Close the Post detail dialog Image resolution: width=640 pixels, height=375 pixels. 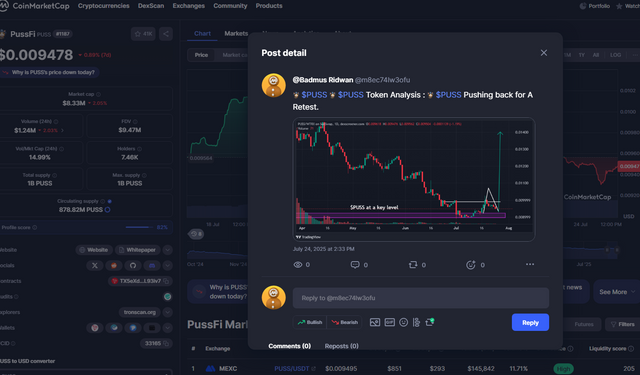point(544,53)
